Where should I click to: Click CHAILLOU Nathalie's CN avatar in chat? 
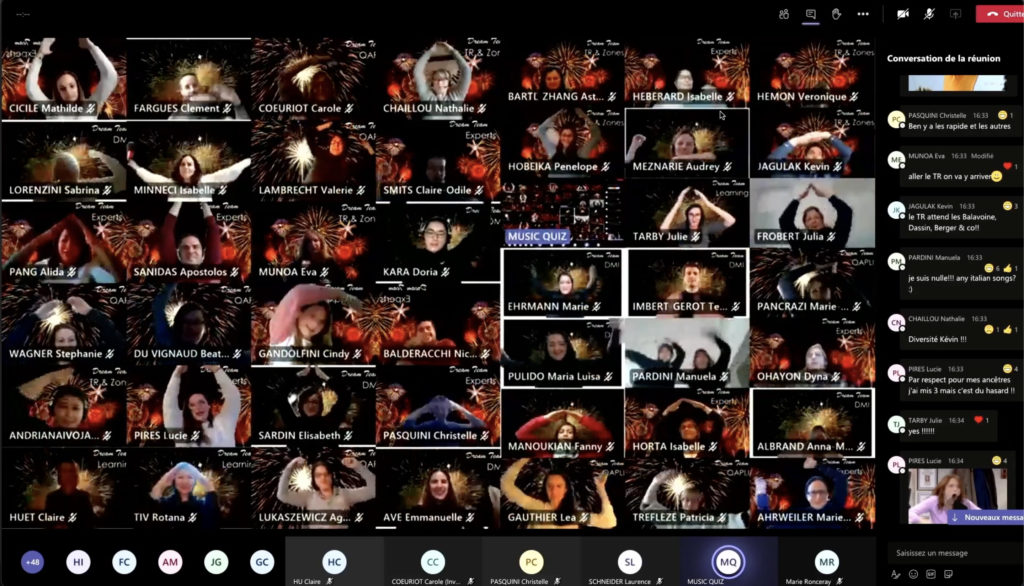896,323
